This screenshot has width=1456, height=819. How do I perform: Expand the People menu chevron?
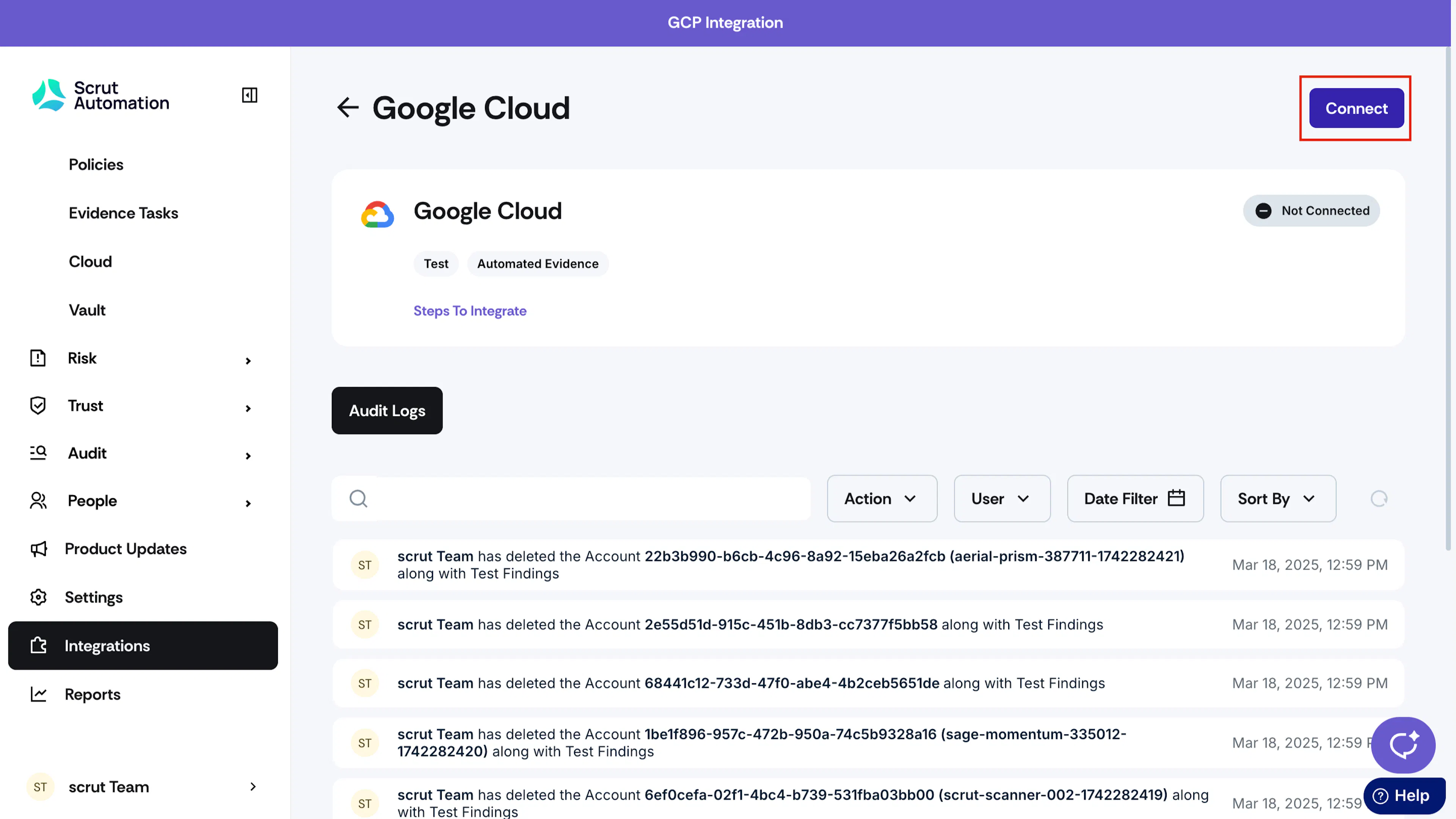(248, 503)
